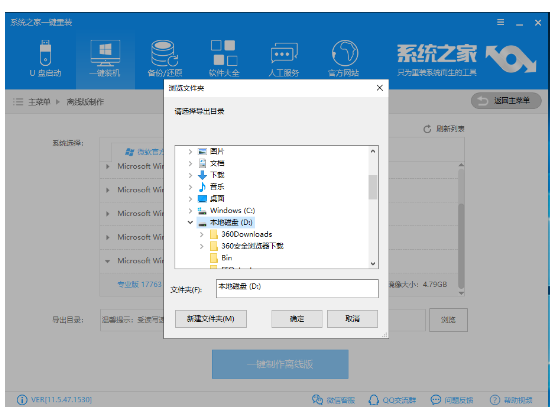Viewport: 556px width, 417px height.
Task: Click the 浏览 browse button behind dialog
Action: [x=448, y=320]
